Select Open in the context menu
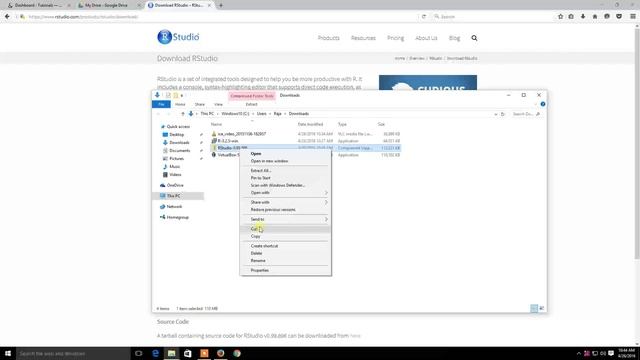 (285, 154)
